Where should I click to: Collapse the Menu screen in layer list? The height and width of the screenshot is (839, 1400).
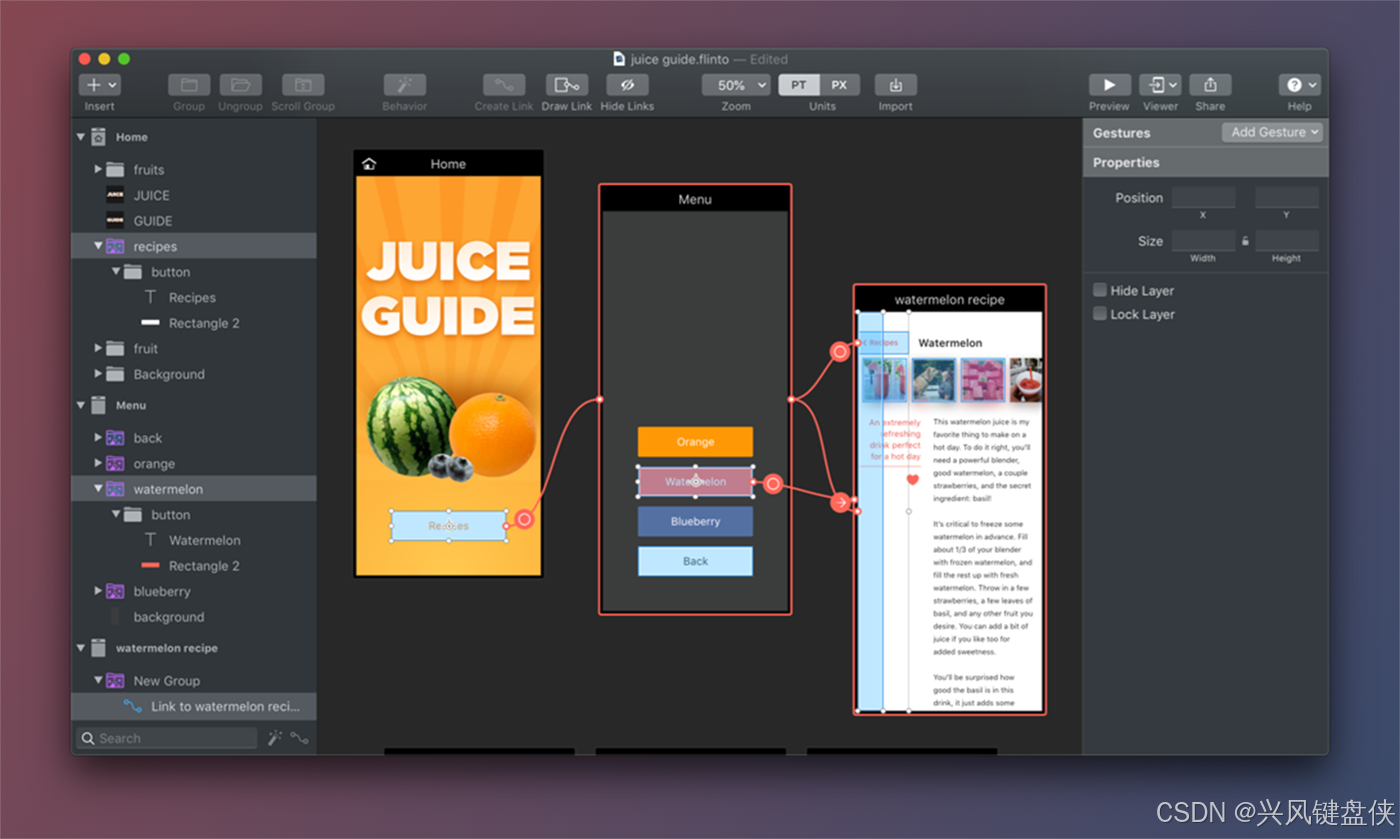click(81, 405)
